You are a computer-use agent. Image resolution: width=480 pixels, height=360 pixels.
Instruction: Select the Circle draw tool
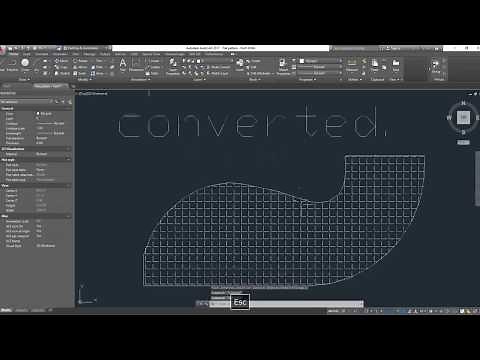click(25, 64)
